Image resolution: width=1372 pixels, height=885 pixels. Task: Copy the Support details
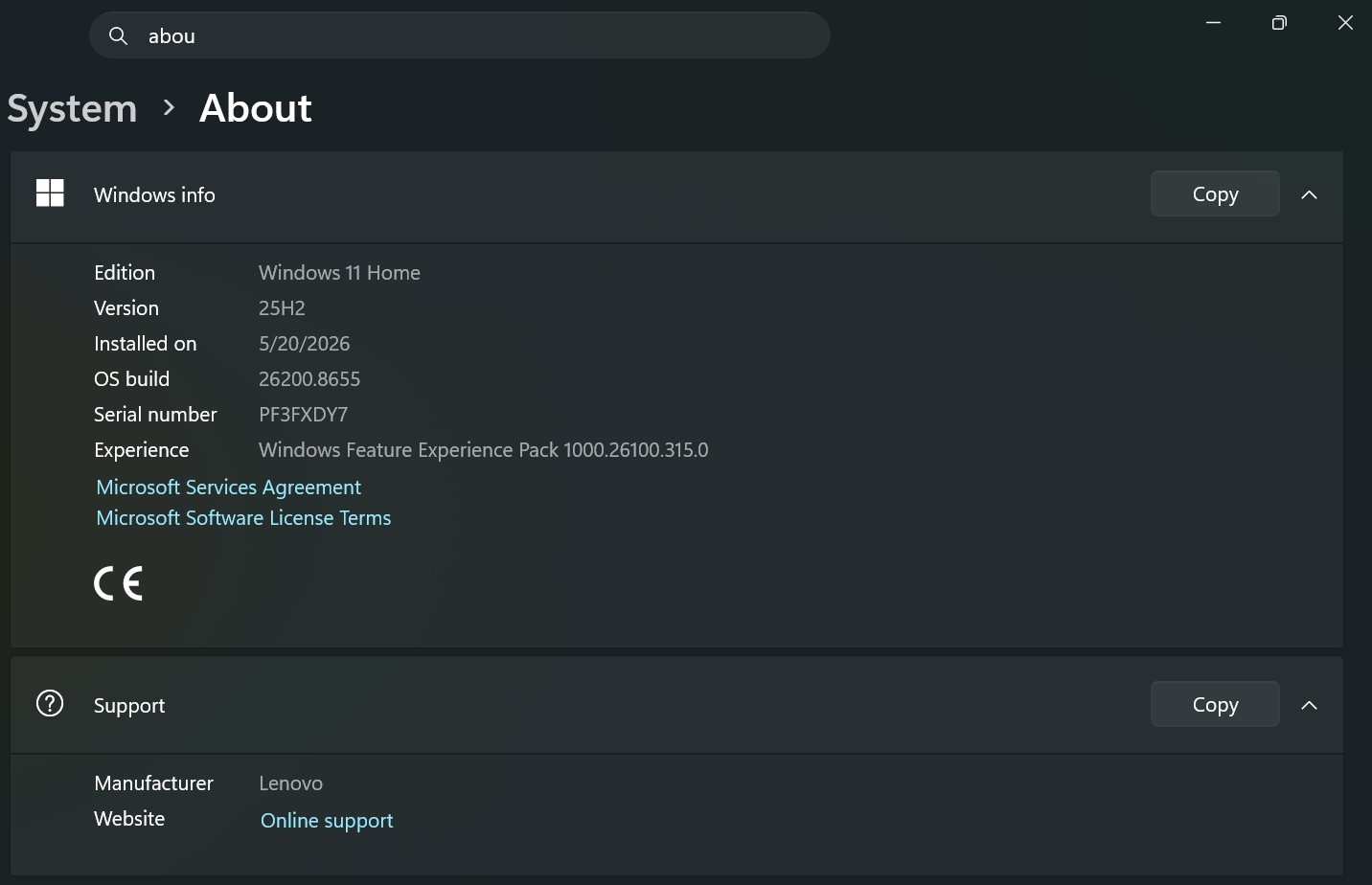pyautogui.click(x=1215, y=704)
